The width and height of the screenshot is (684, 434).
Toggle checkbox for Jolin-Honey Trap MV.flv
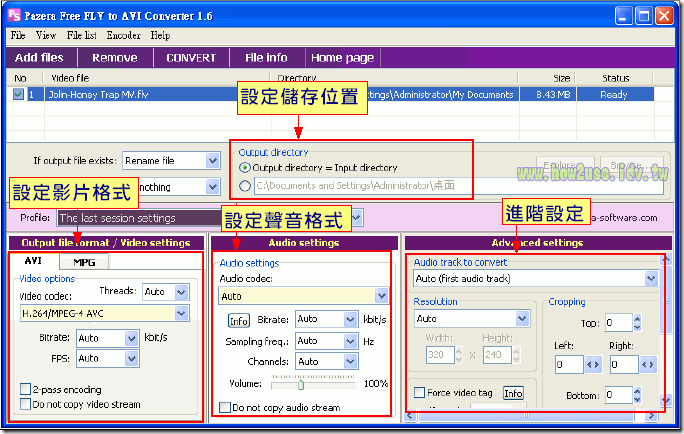(x=20, y=95)
